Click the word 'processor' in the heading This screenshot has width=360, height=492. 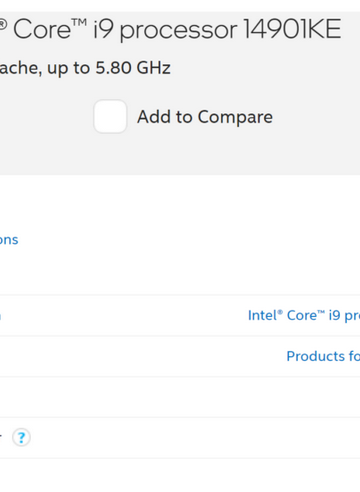[x=178, y=31]
